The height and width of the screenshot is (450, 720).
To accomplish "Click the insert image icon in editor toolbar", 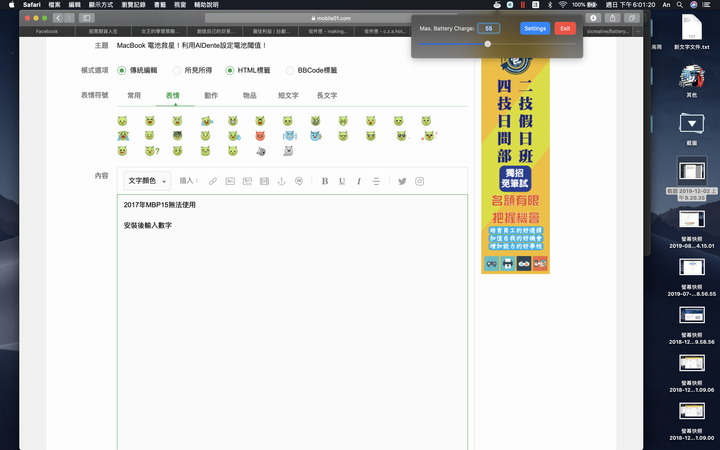I will pyautogui.click(x=230, y=181).
